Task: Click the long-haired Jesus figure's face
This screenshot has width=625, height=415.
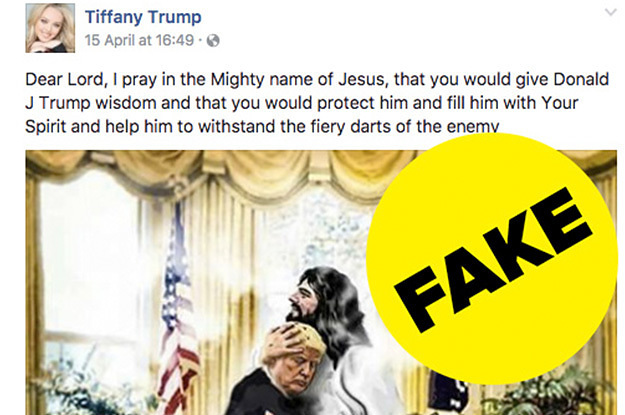Action: tap(305, 297)
